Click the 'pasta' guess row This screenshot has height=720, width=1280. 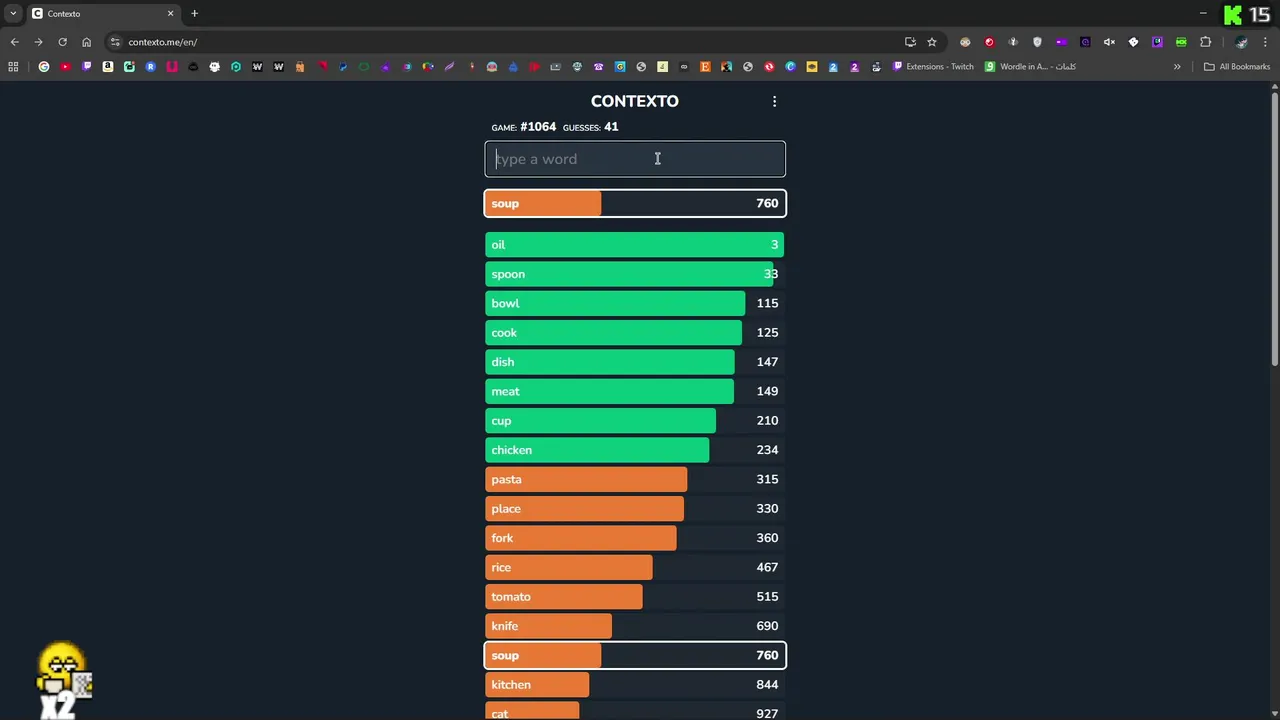(635, 479)
